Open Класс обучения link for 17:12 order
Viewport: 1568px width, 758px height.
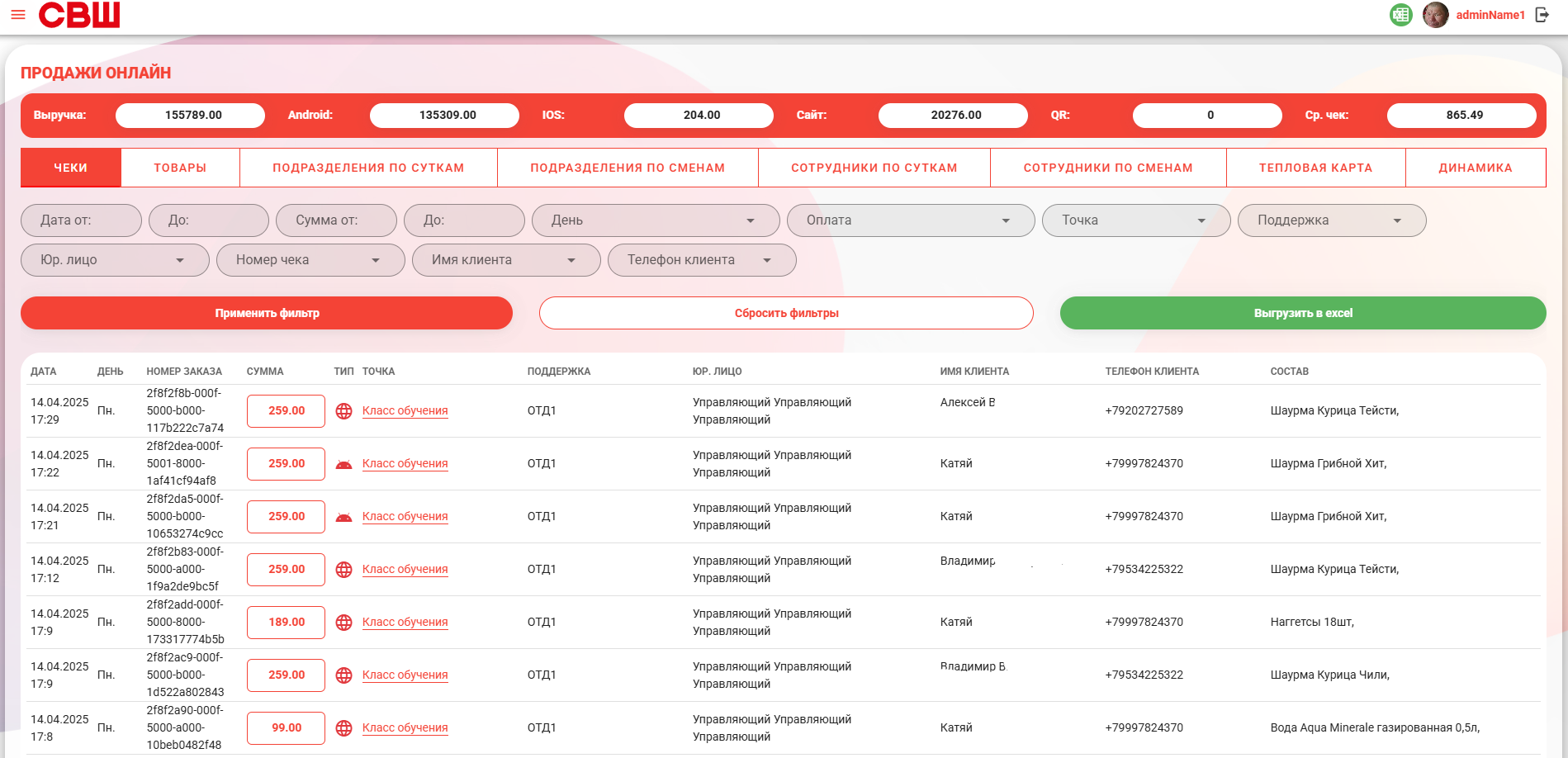(x=405, y=570)
